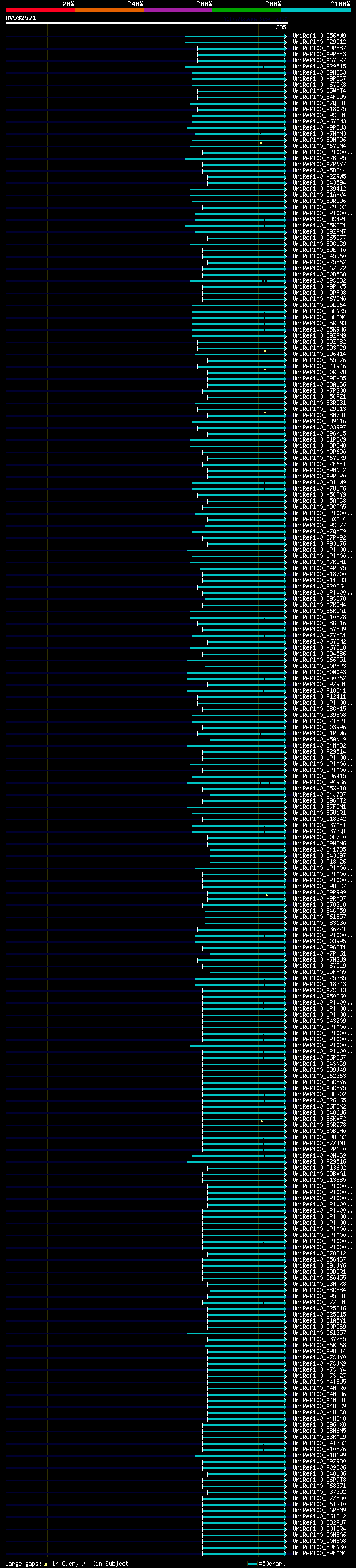This screenshot has width=356, height=1568.
Task: Click the cyan ~100% identity legend segment
Action: tap(316, 10)
